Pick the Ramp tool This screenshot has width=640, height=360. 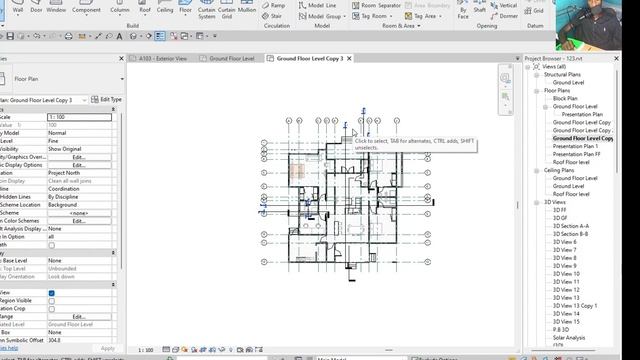coord(273,5)
